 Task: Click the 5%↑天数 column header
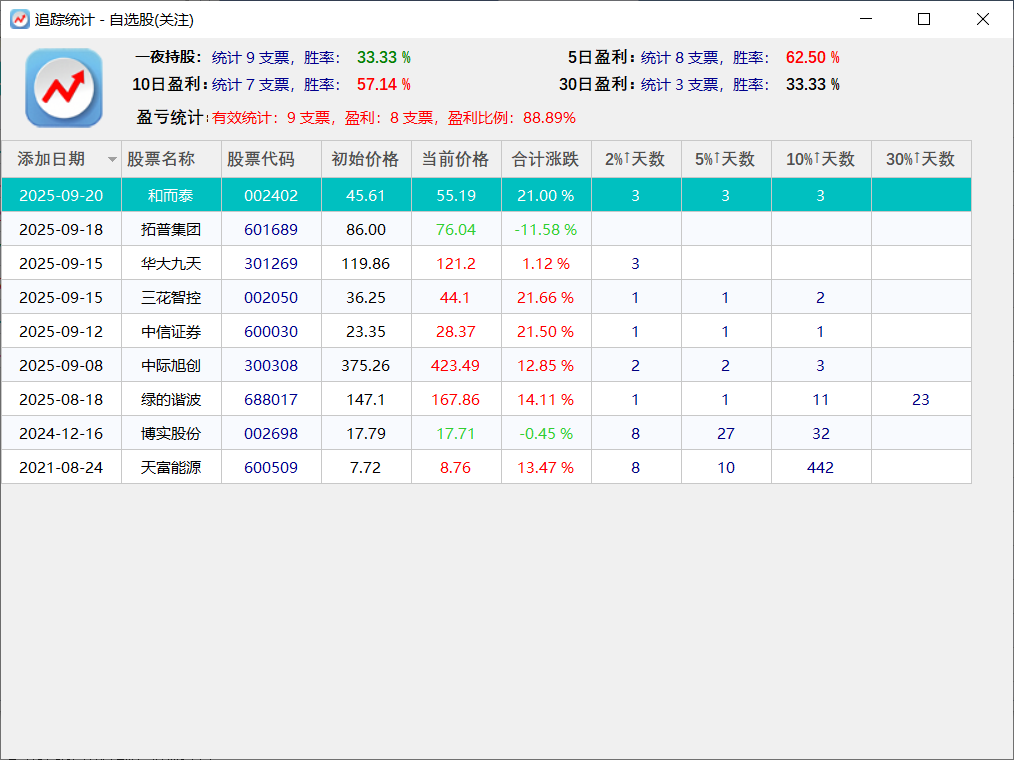pyautogui.click(x=726, y=159)
